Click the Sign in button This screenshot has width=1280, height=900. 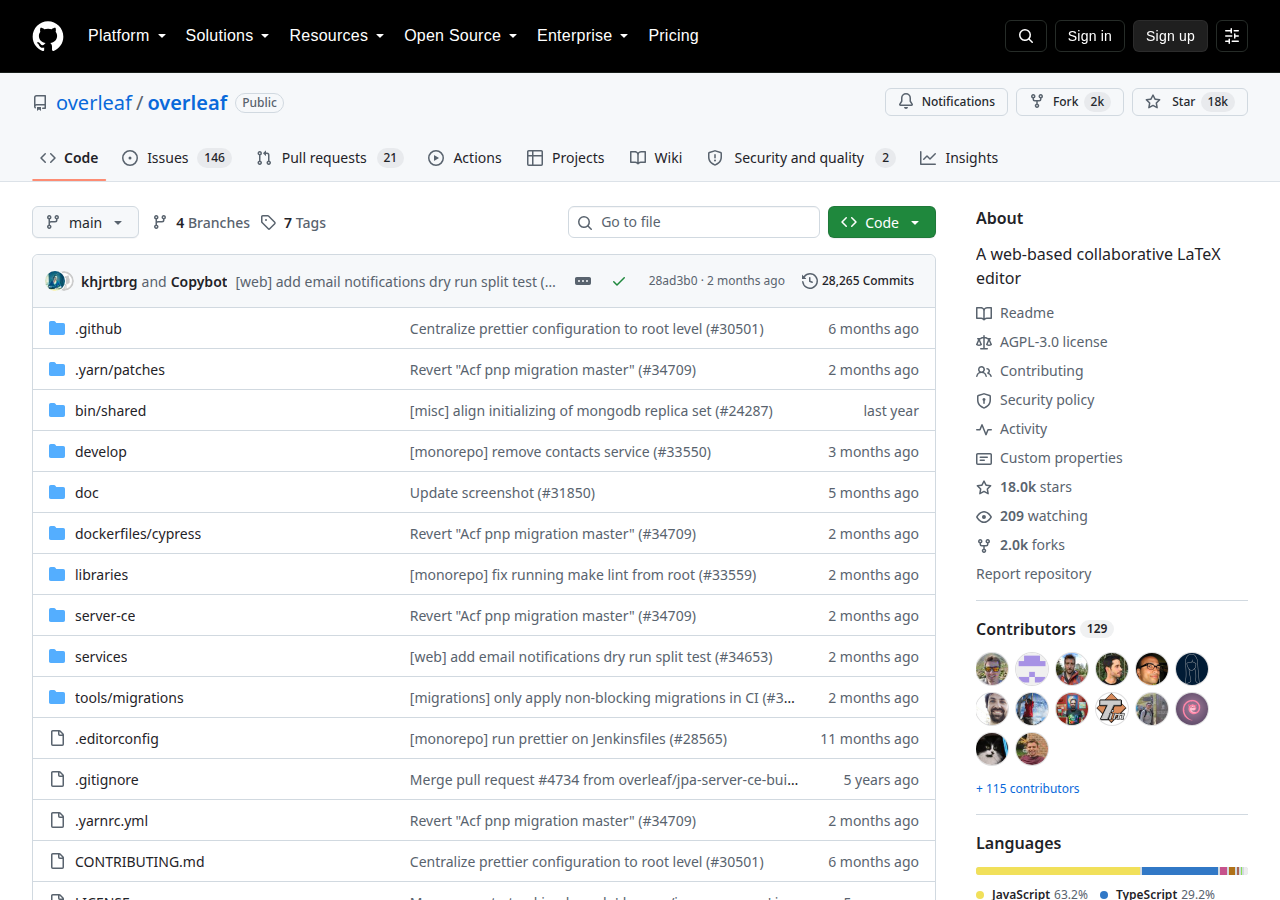pos(1089,36)
